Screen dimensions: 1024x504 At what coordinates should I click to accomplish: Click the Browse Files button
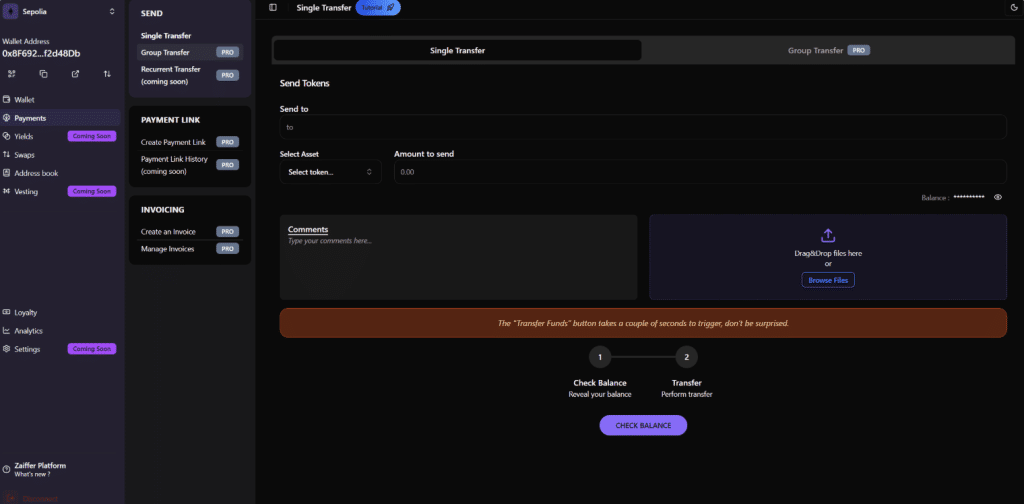[828, 280]
